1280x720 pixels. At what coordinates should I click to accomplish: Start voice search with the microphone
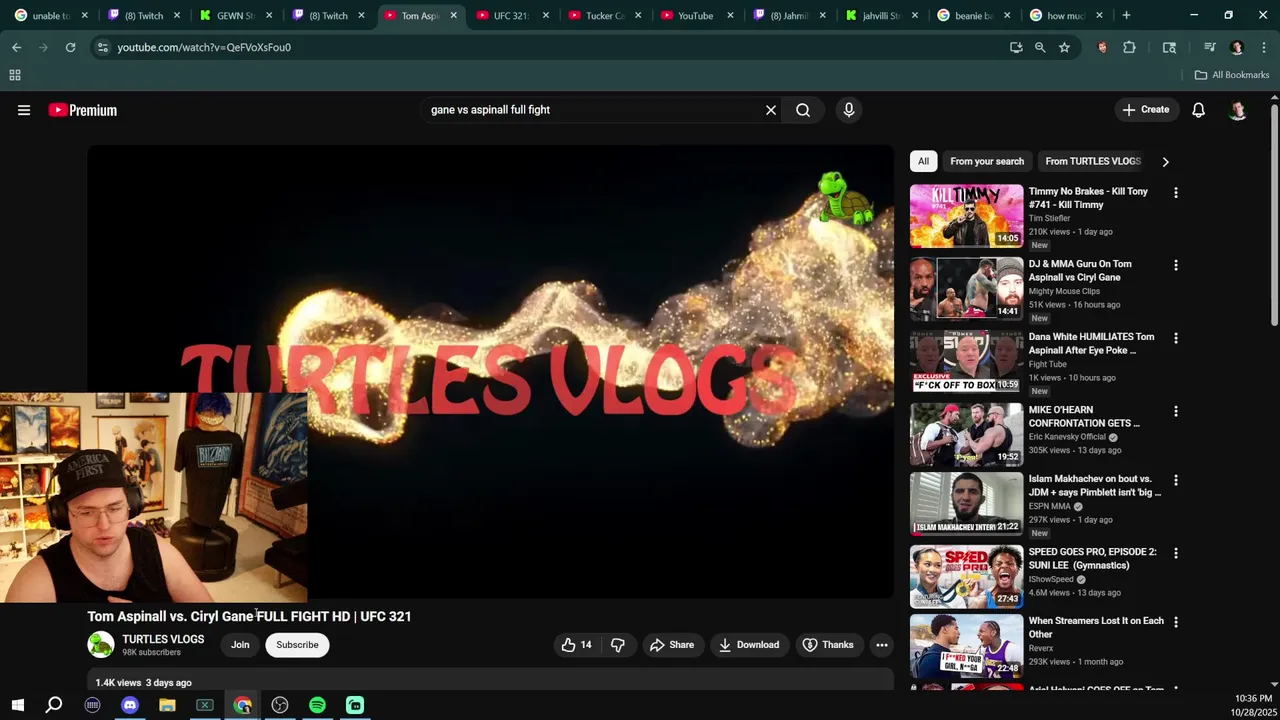849,110
